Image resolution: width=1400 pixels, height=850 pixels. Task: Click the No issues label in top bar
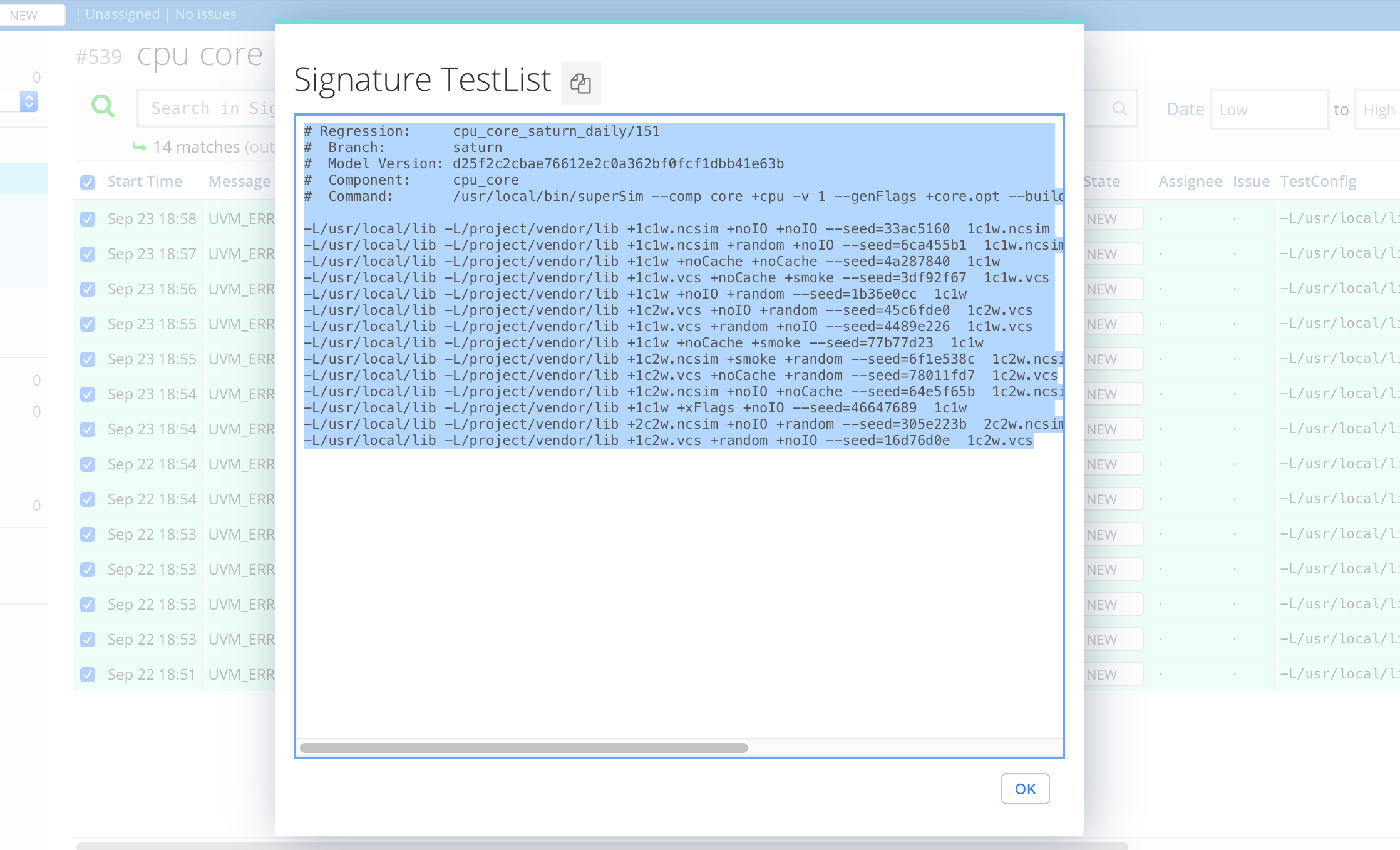pyautogui.click(x=205, y=14)
